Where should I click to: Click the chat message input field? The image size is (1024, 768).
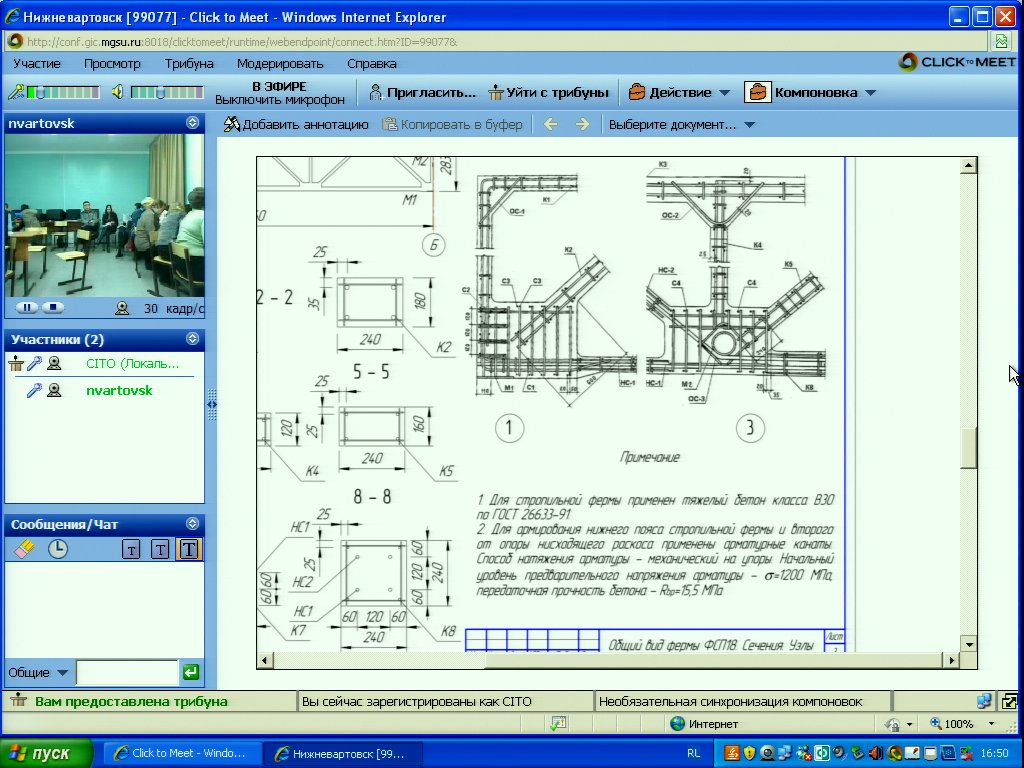point(127,672)
